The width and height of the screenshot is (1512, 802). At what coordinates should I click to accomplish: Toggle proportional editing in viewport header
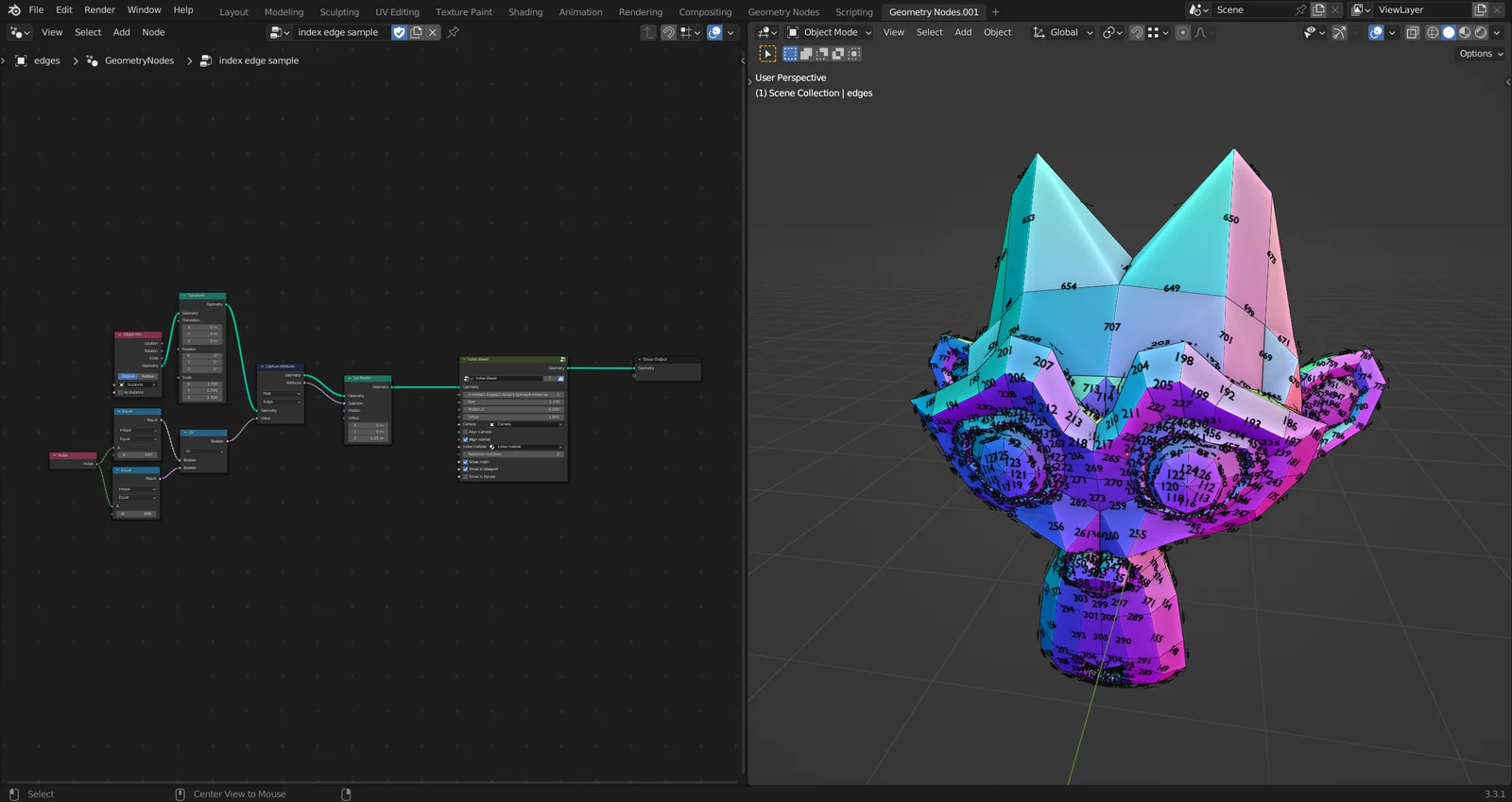point(1182,32)
